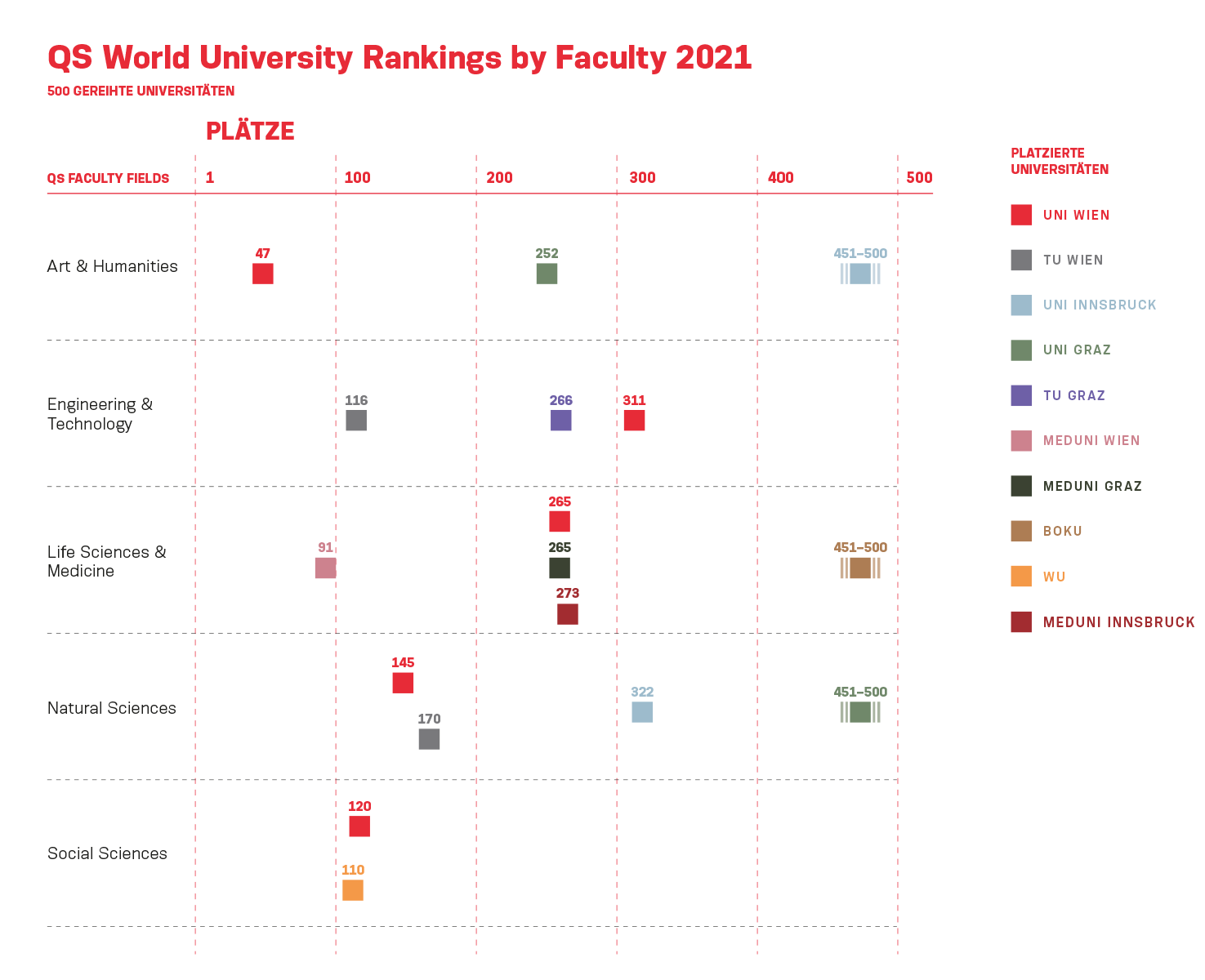Click the grey TU Wien marker at 116
1205x980 pixels.
pos(356,421)
